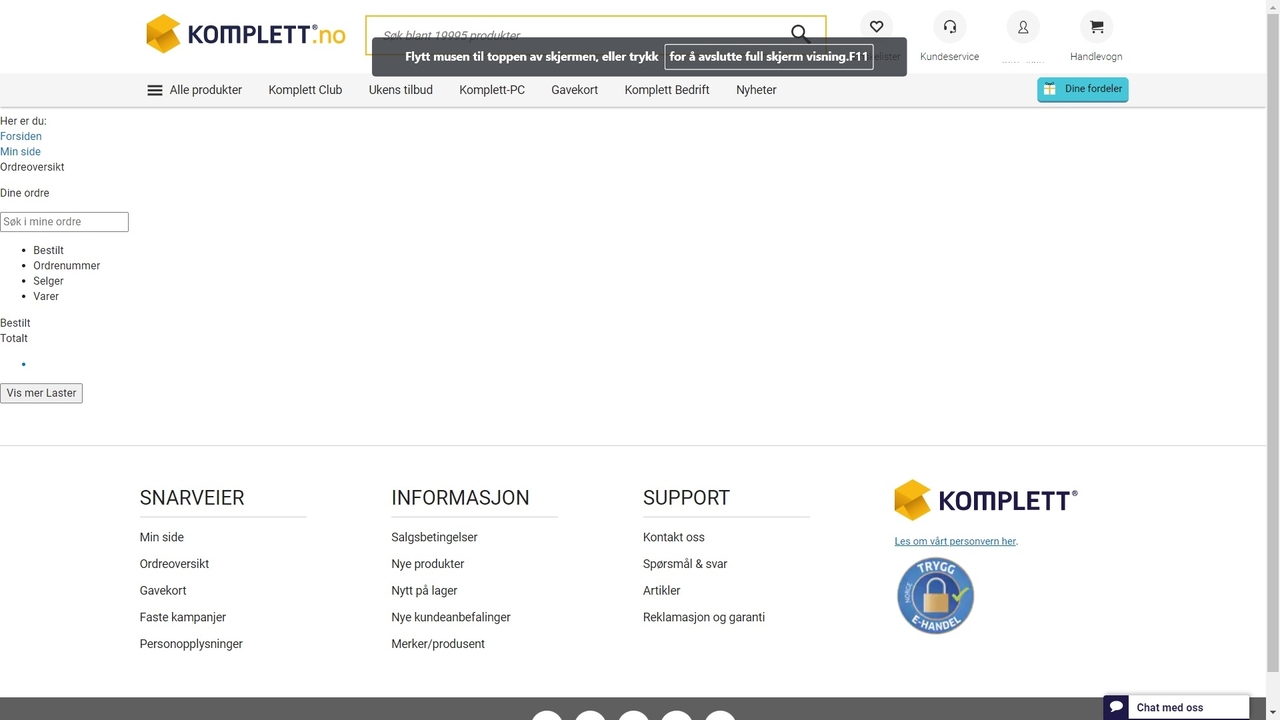Image resolution: width=1280 pixels, height=720 pixels.
Task: Open Nyheter menu item
Action: [x=756, y=90]
